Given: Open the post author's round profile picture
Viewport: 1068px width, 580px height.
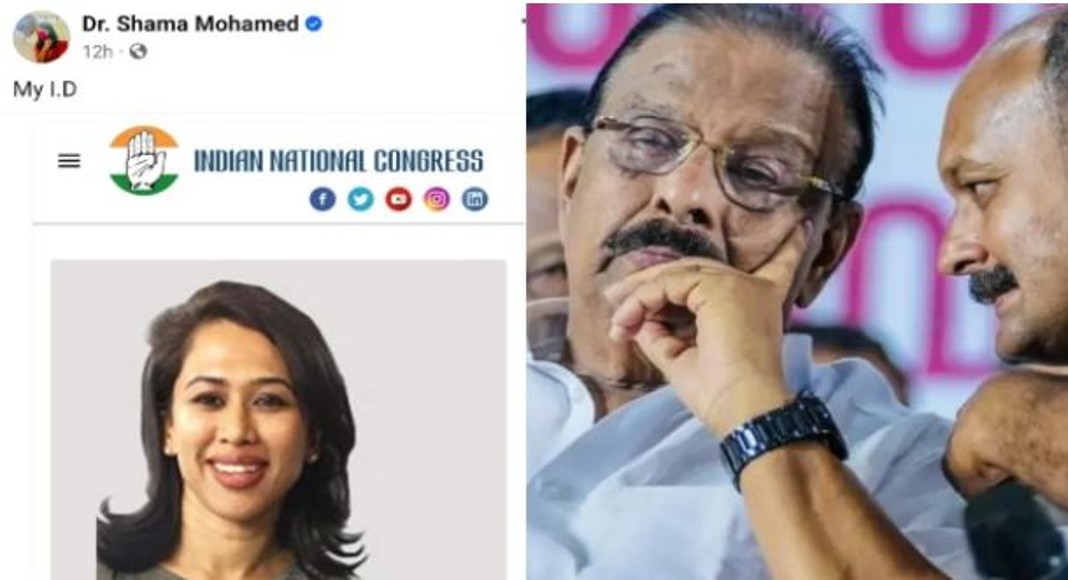Looking at the screenshot, I should coord(42,37).
